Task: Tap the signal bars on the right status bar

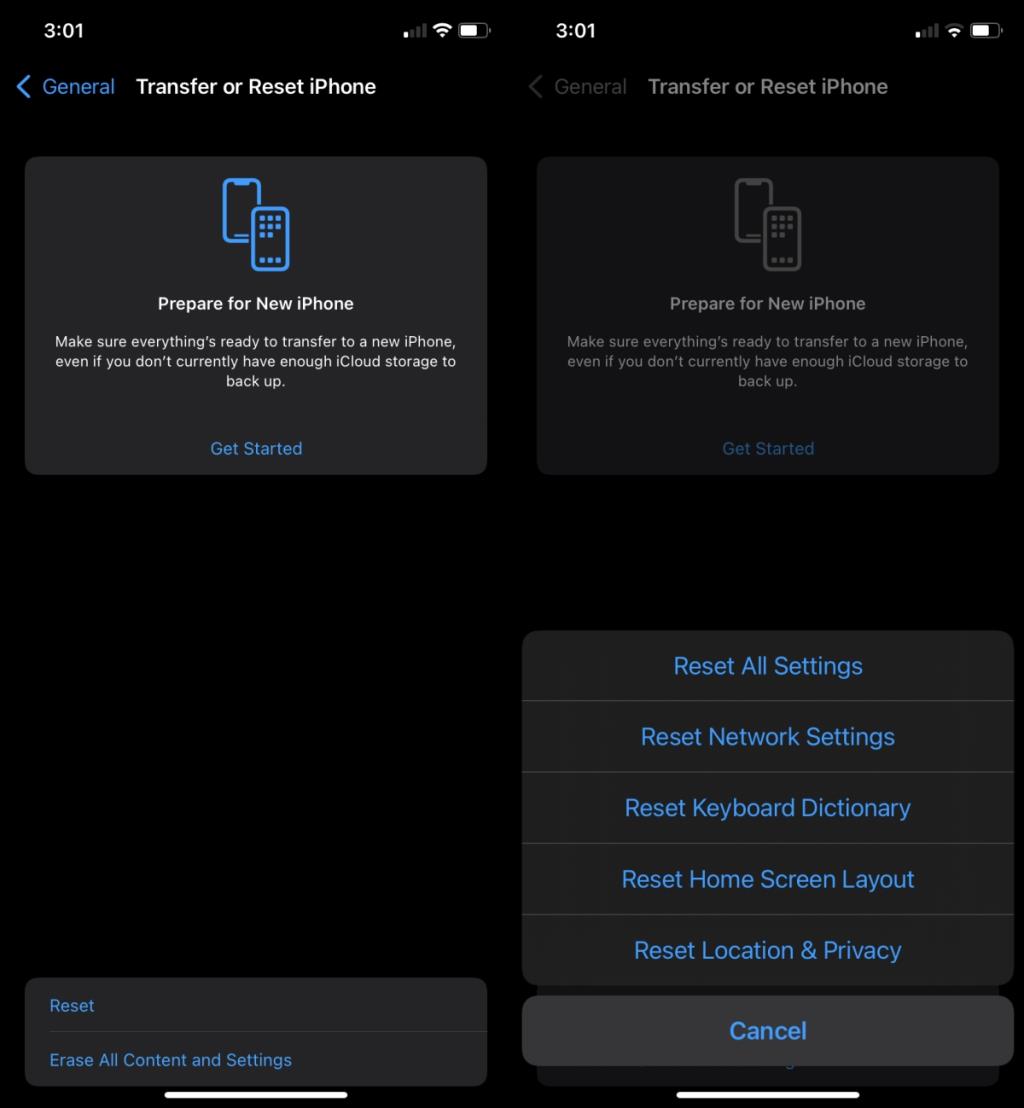Action: click(927, 30)
